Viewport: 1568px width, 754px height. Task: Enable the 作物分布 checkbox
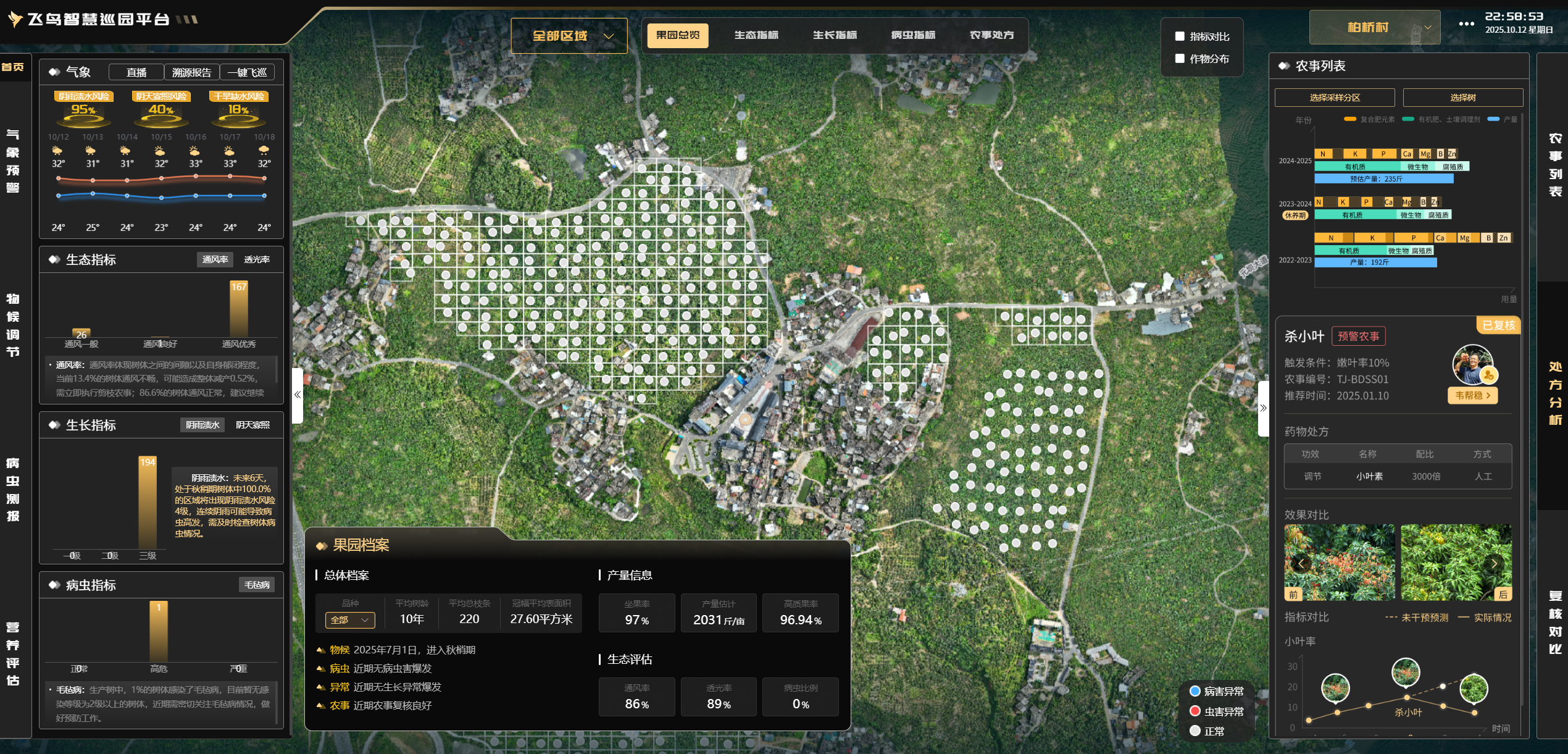tap(1180, 59)
